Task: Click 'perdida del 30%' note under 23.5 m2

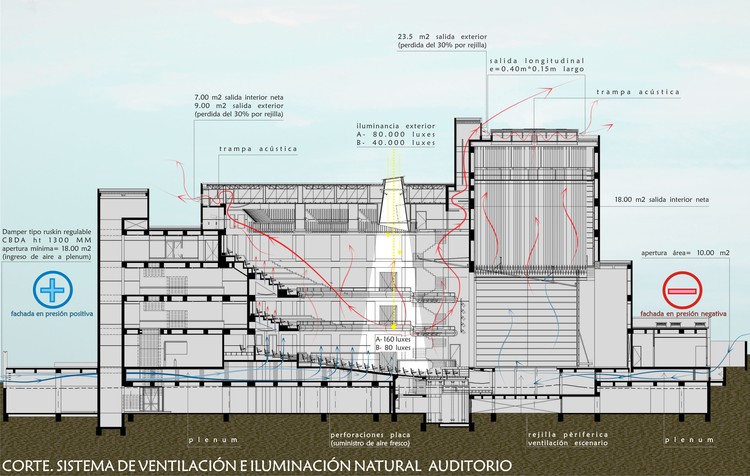Action: point(442,44)
